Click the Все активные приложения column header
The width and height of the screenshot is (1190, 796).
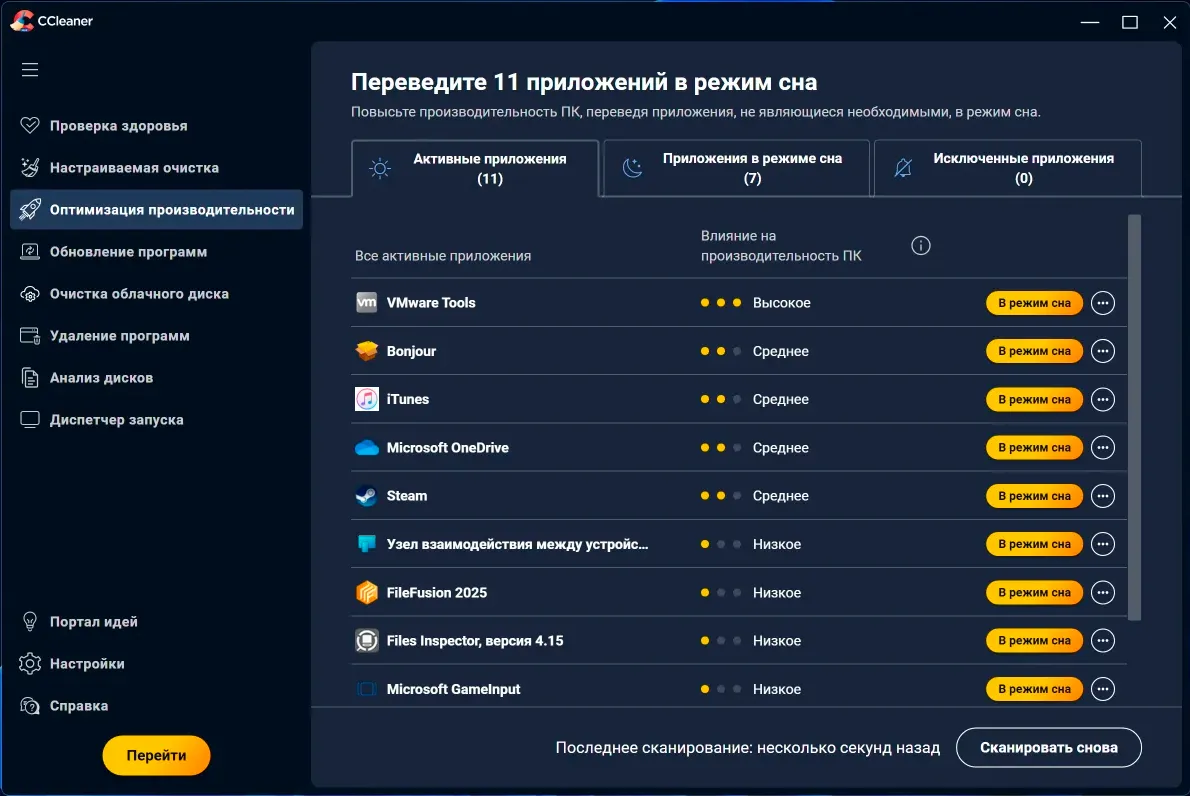443,256
